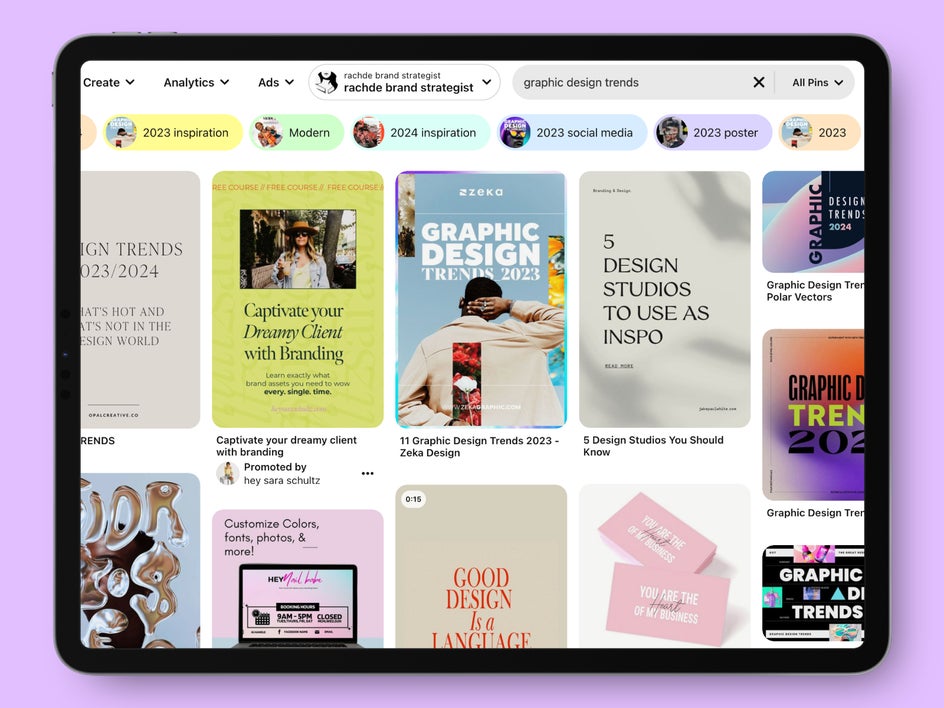Viewport: 944px width, 708px height.
Task: Click the 5 Design Studios You Should Know title
Action: [x=653, y=446]
